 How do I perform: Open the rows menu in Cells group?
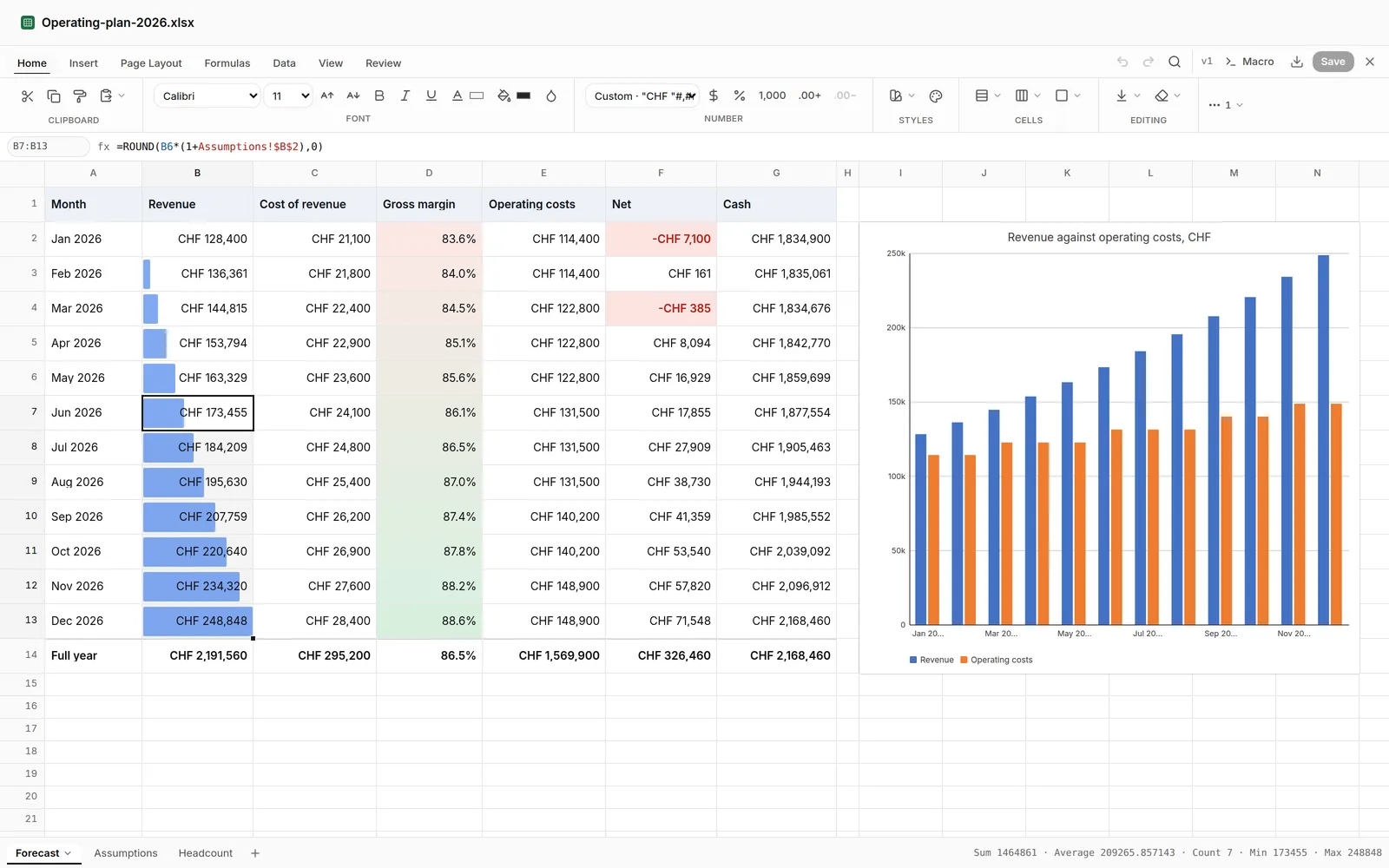(982, 96)
